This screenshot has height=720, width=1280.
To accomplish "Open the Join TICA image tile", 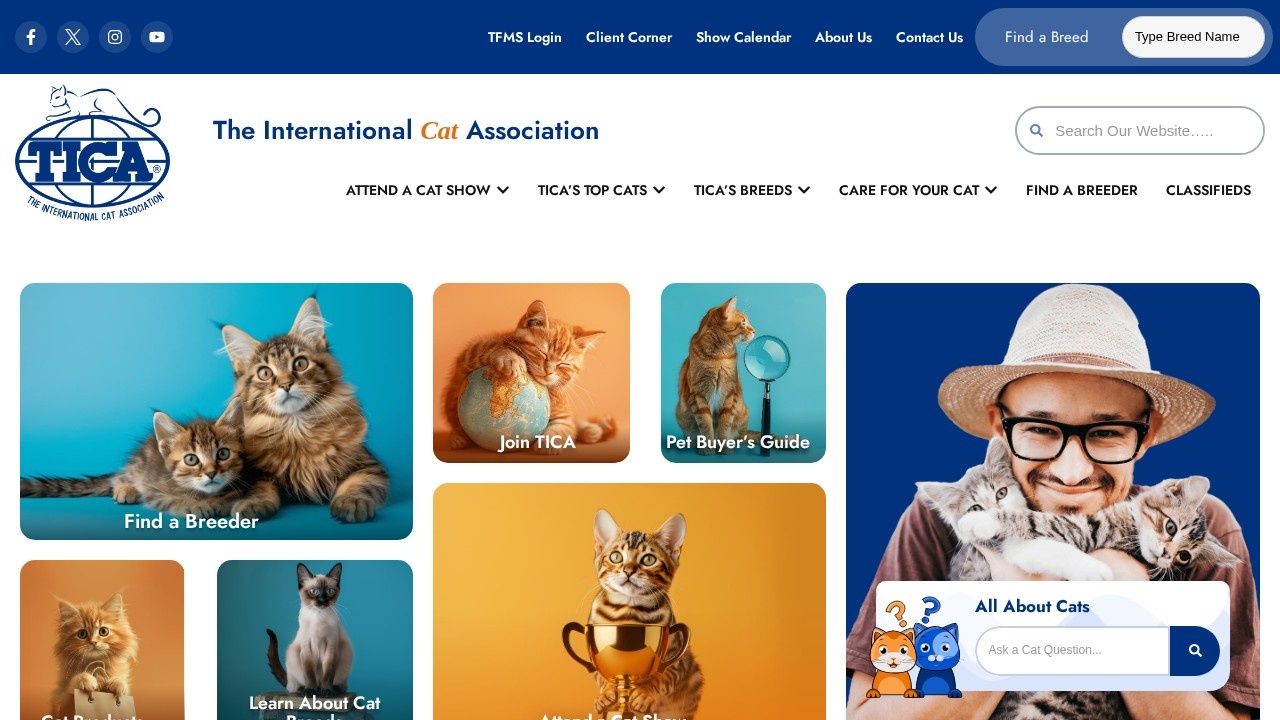I will tap(531, 373).
